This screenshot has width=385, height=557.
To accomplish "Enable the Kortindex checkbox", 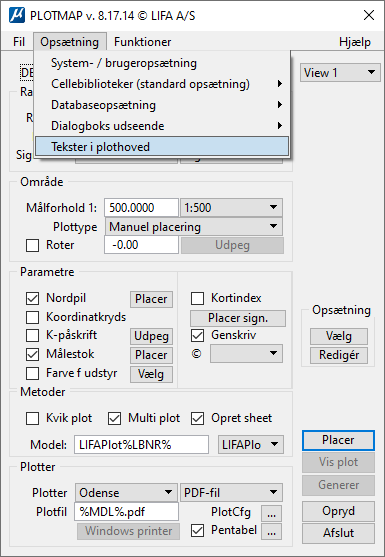I will [197, 298].
